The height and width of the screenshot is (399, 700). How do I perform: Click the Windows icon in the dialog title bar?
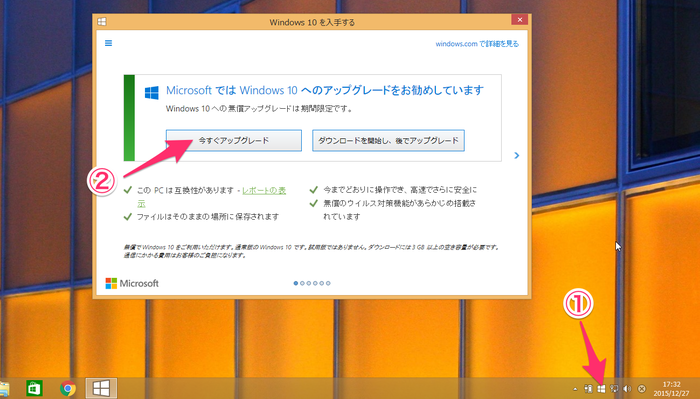[x=102, y=21]
